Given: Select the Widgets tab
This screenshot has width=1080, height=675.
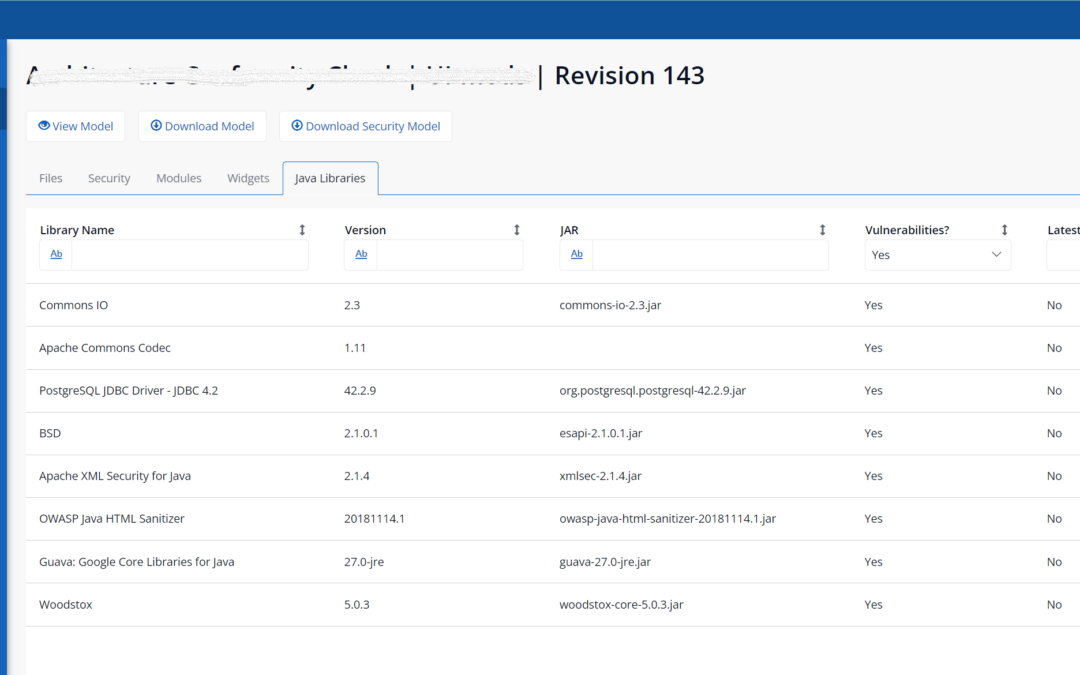Looking at the screenshot, I should click(x=248, y=178).
